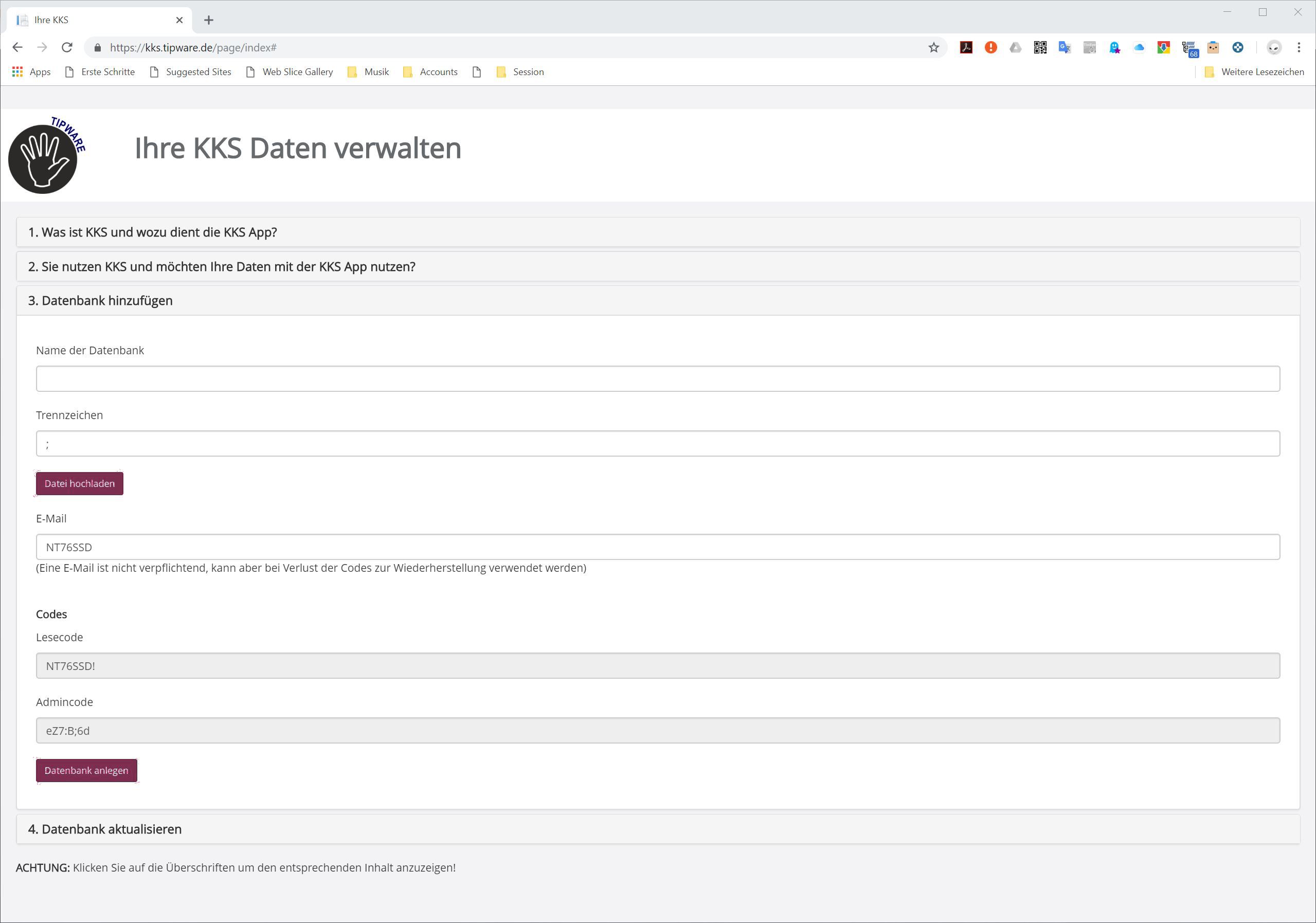1316x923 pixels.
Task: Expand section 1 Was ist KKS
Action: 152,232
